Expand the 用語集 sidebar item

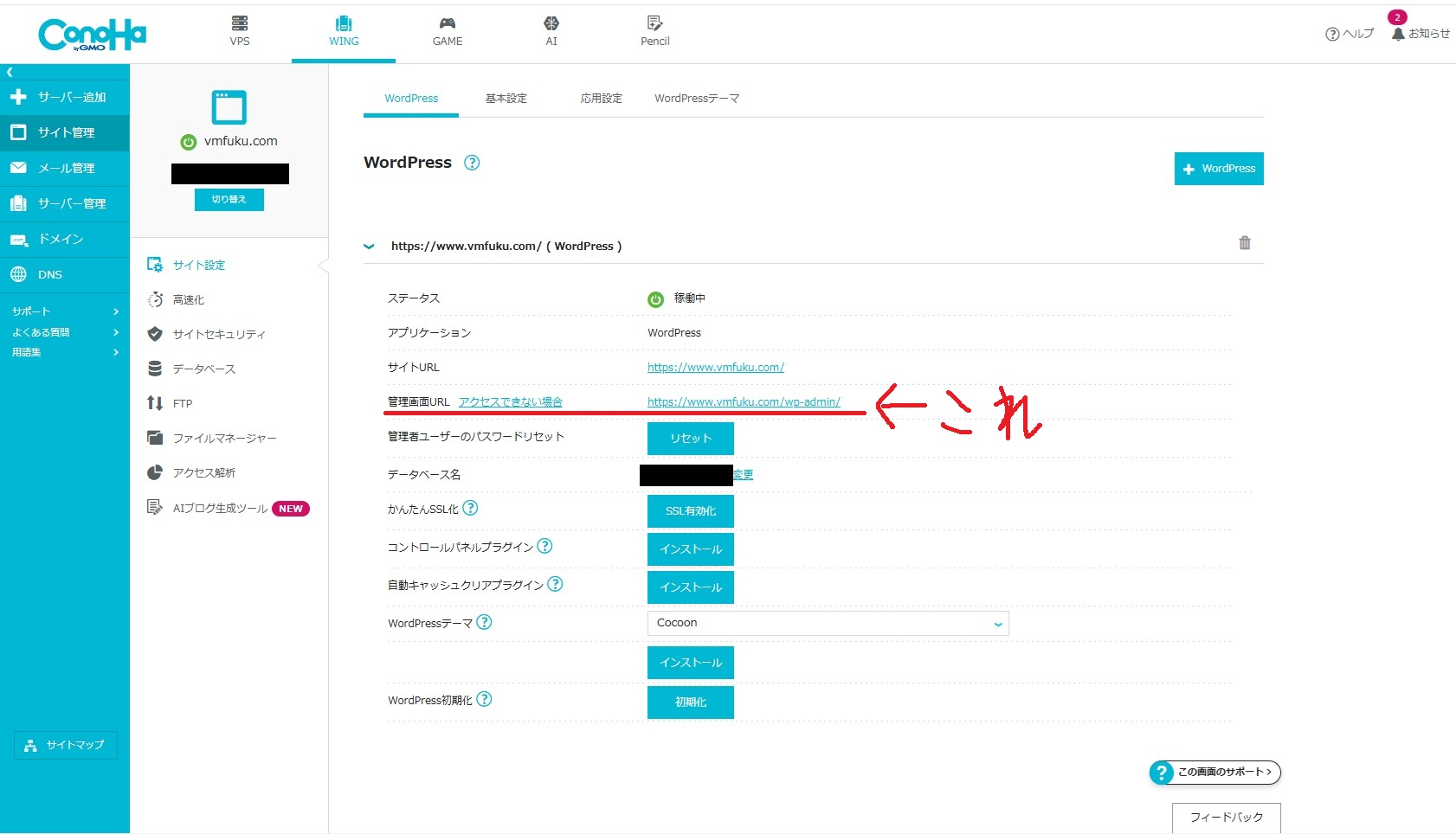[65, 352]
